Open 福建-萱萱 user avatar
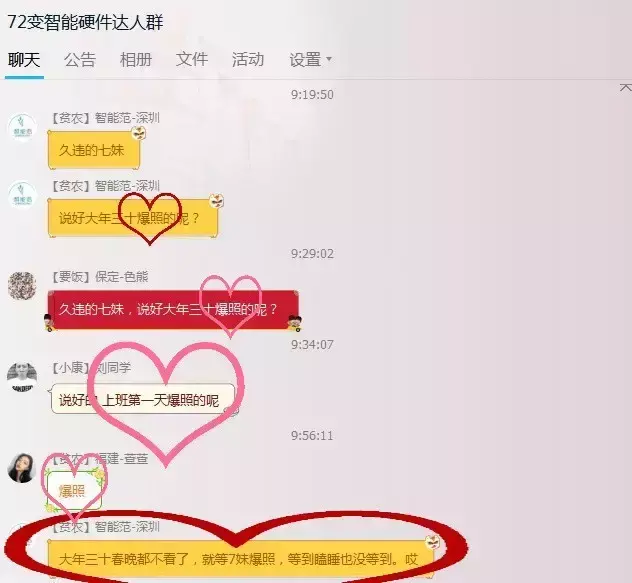 pyautogui.click(x=22, y=468)
